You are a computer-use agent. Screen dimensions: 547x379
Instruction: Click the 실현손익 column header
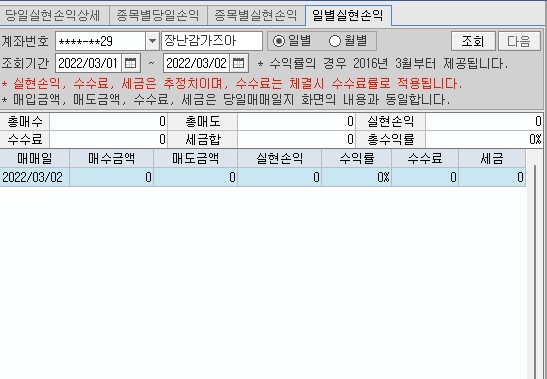point(280,159)
